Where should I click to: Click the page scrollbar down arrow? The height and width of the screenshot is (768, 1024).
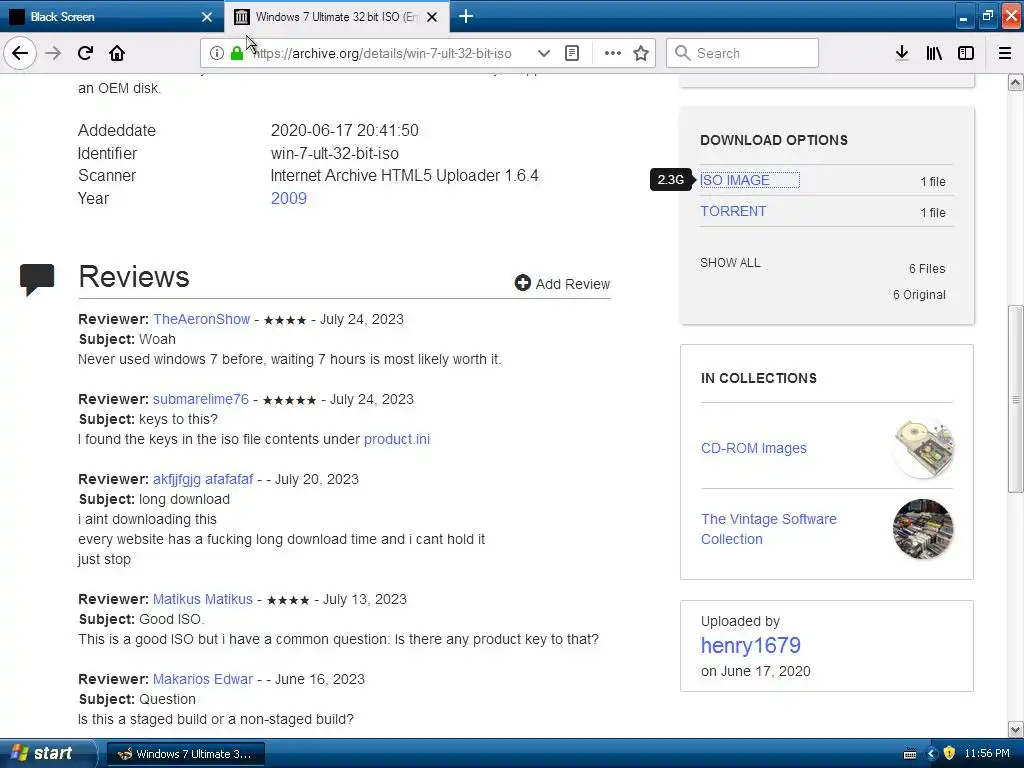pyautogui.click(x=1016, y=729)
